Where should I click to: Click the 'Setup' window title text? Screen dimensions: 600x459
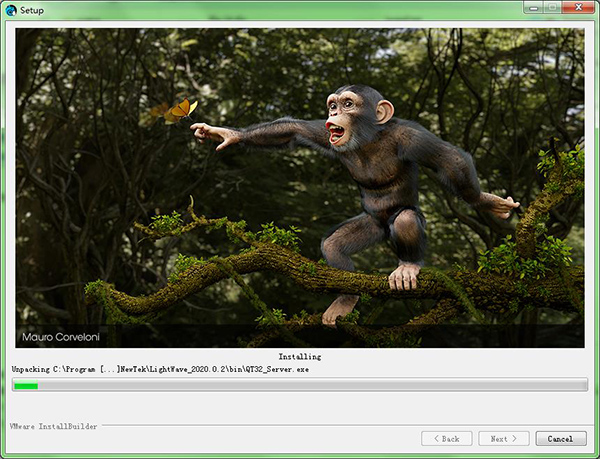[x=32, y=10]
